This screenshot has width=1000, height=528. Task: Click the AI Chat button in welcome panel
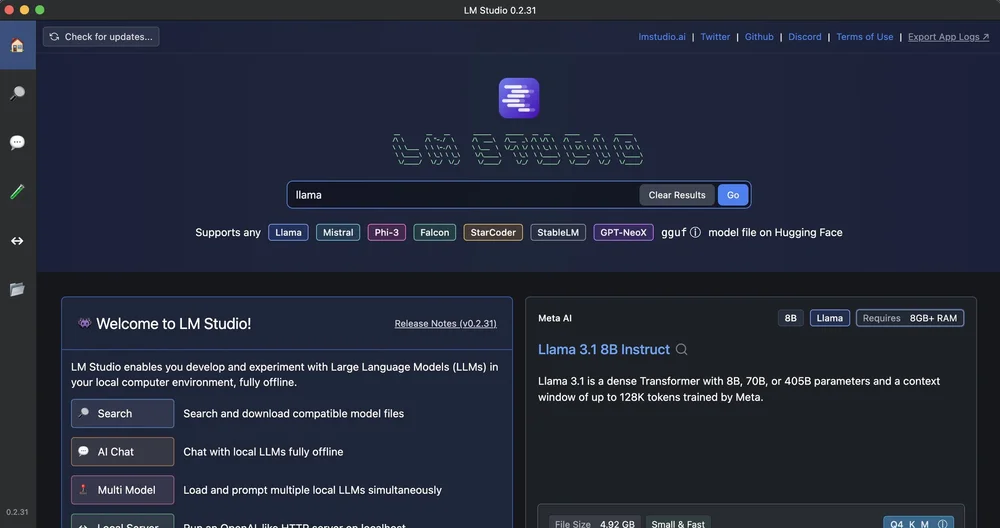tap(122, 451)
